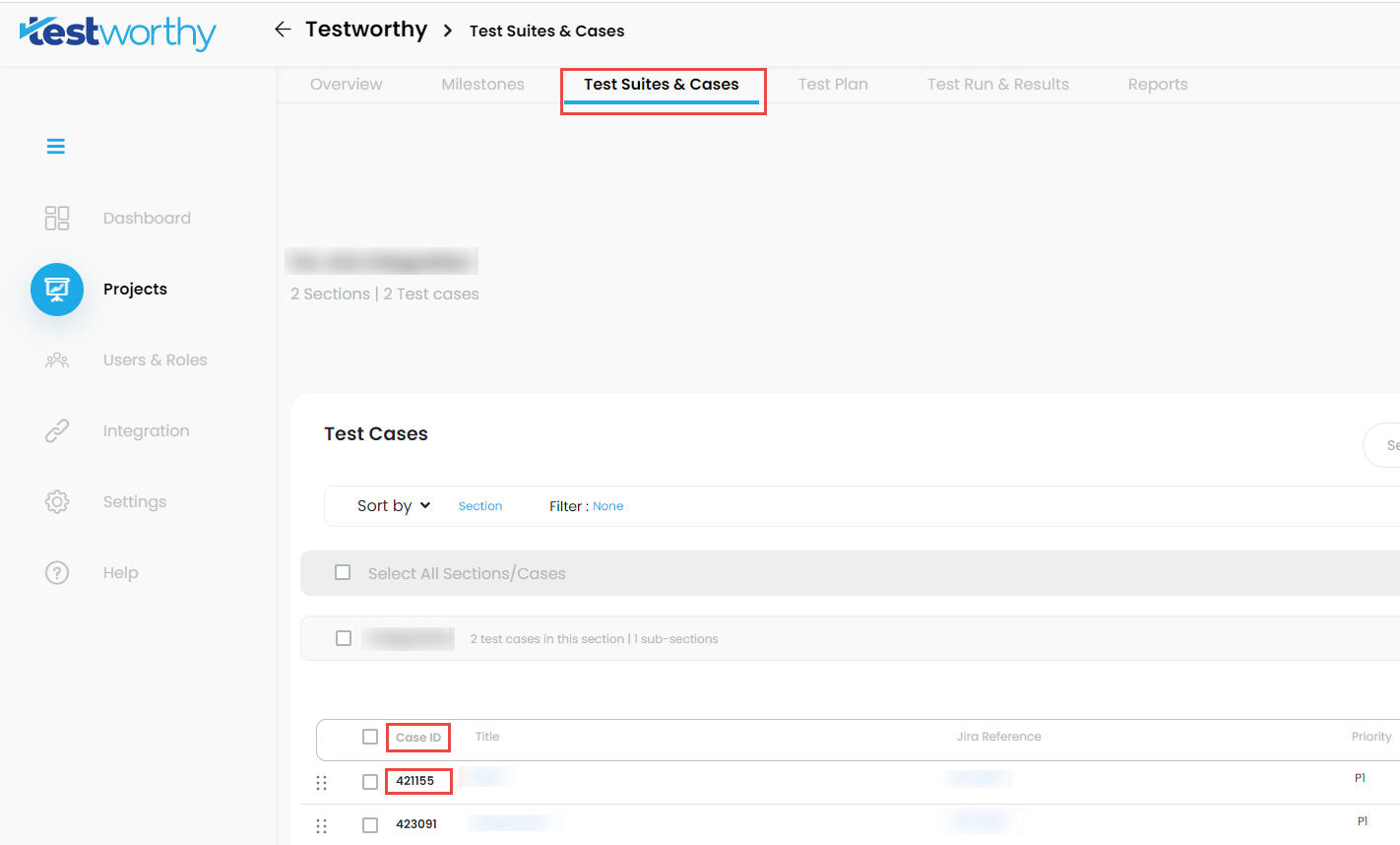Sort by Section using the blue link

pos(480,505)
